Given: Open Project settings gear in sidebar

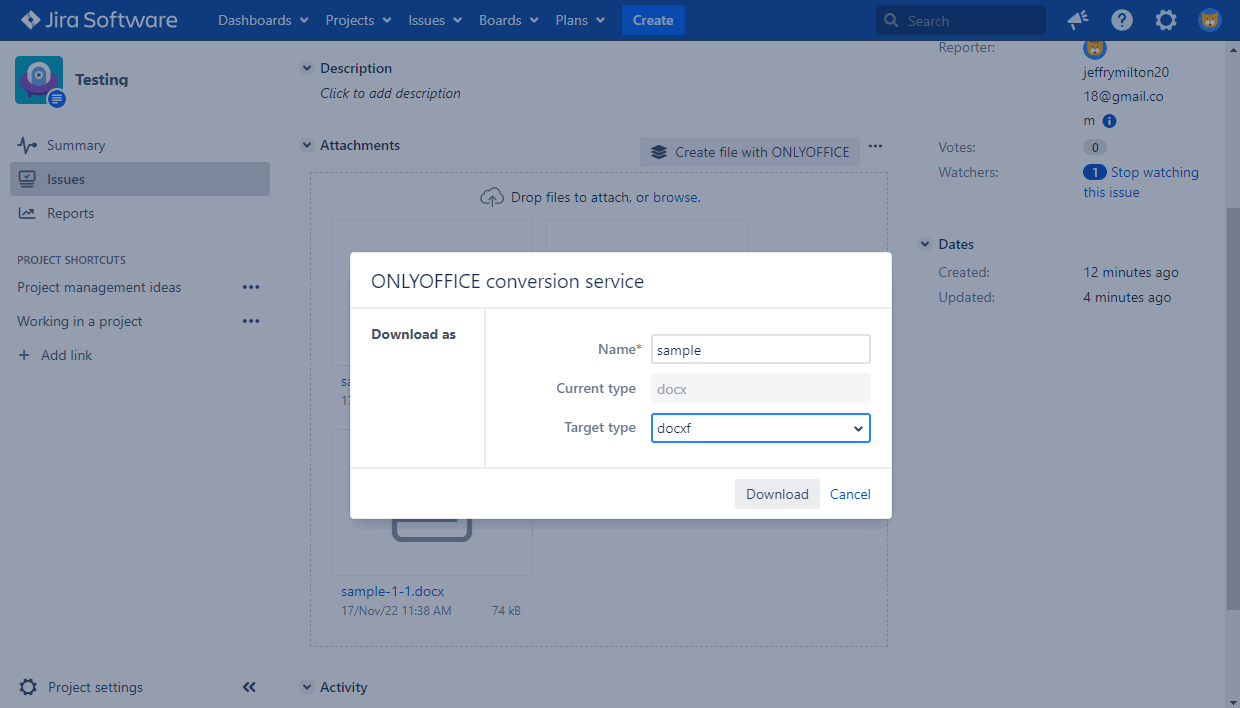Looking at the screenshot, I should (29, 687).
